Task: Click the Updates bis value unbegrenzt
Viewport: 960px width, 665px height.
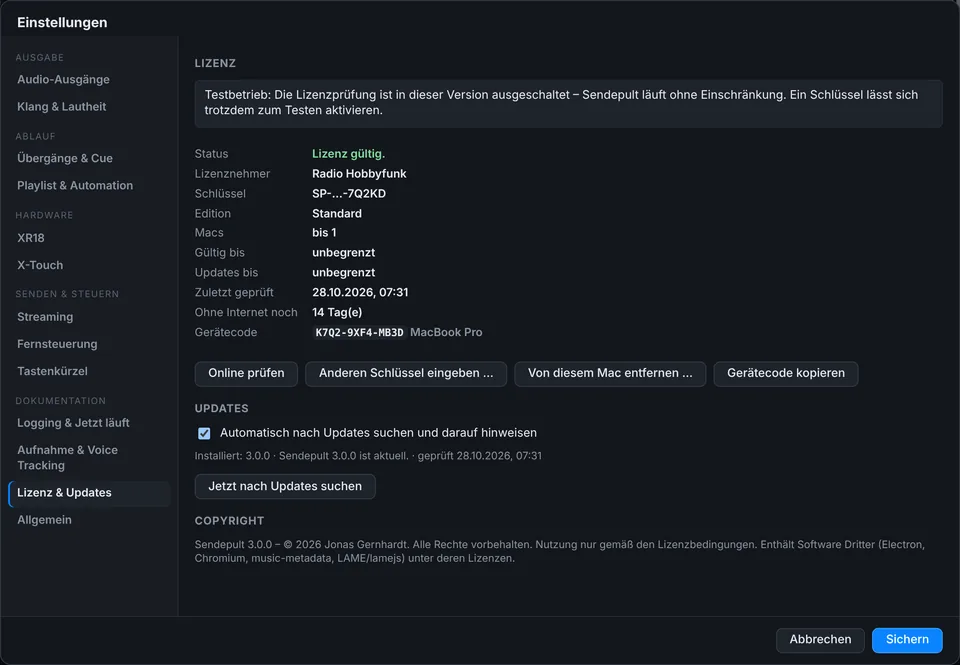Action: point(343,272)
